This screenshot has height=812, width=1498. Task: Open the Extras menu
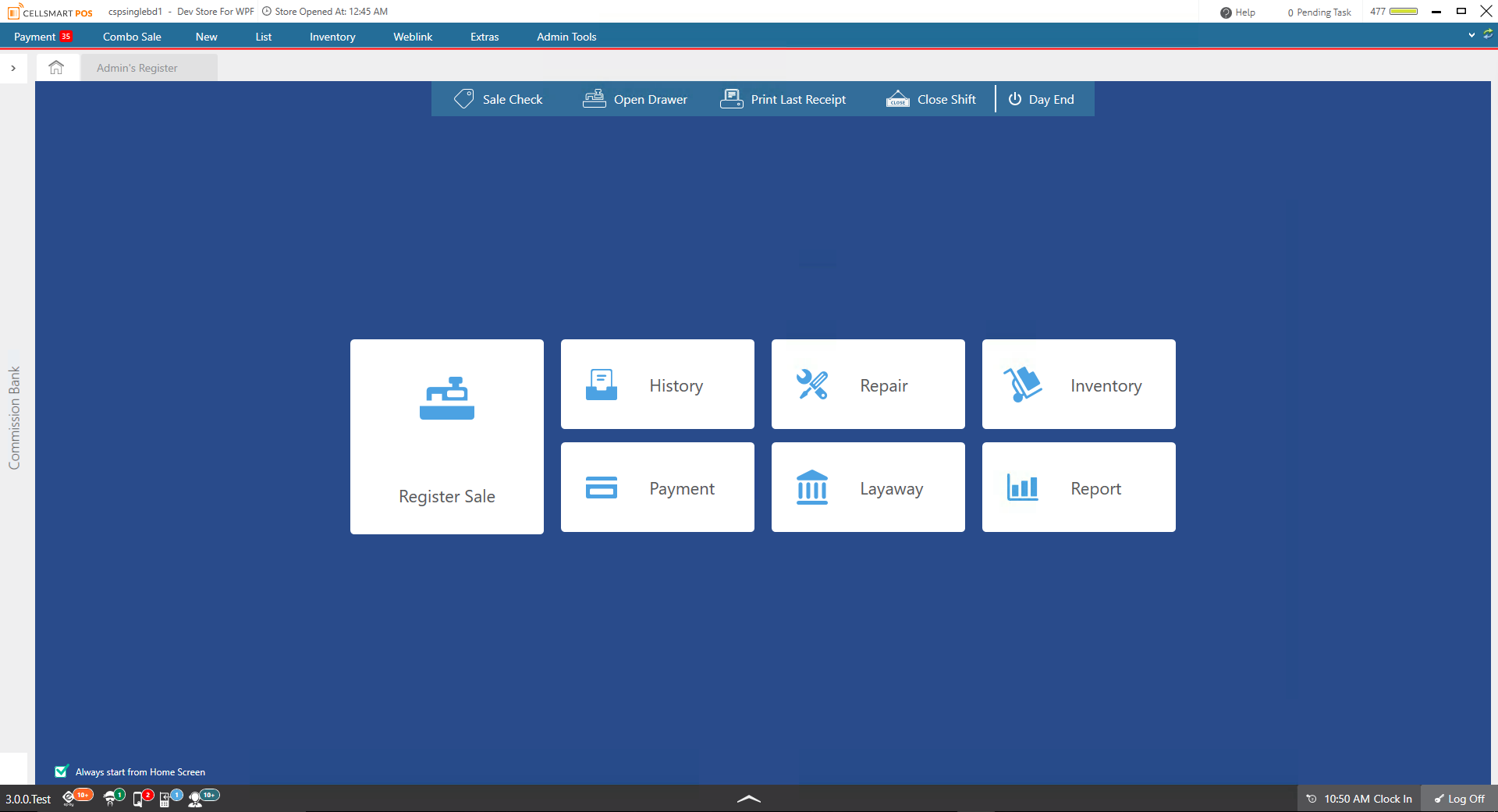point(485,37)
